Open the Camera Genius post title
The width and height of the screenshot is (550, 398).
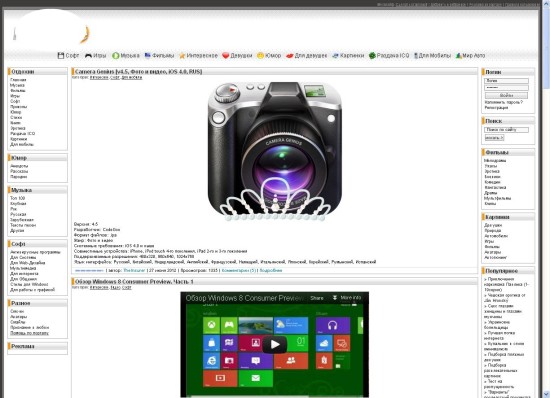[138, 72]
